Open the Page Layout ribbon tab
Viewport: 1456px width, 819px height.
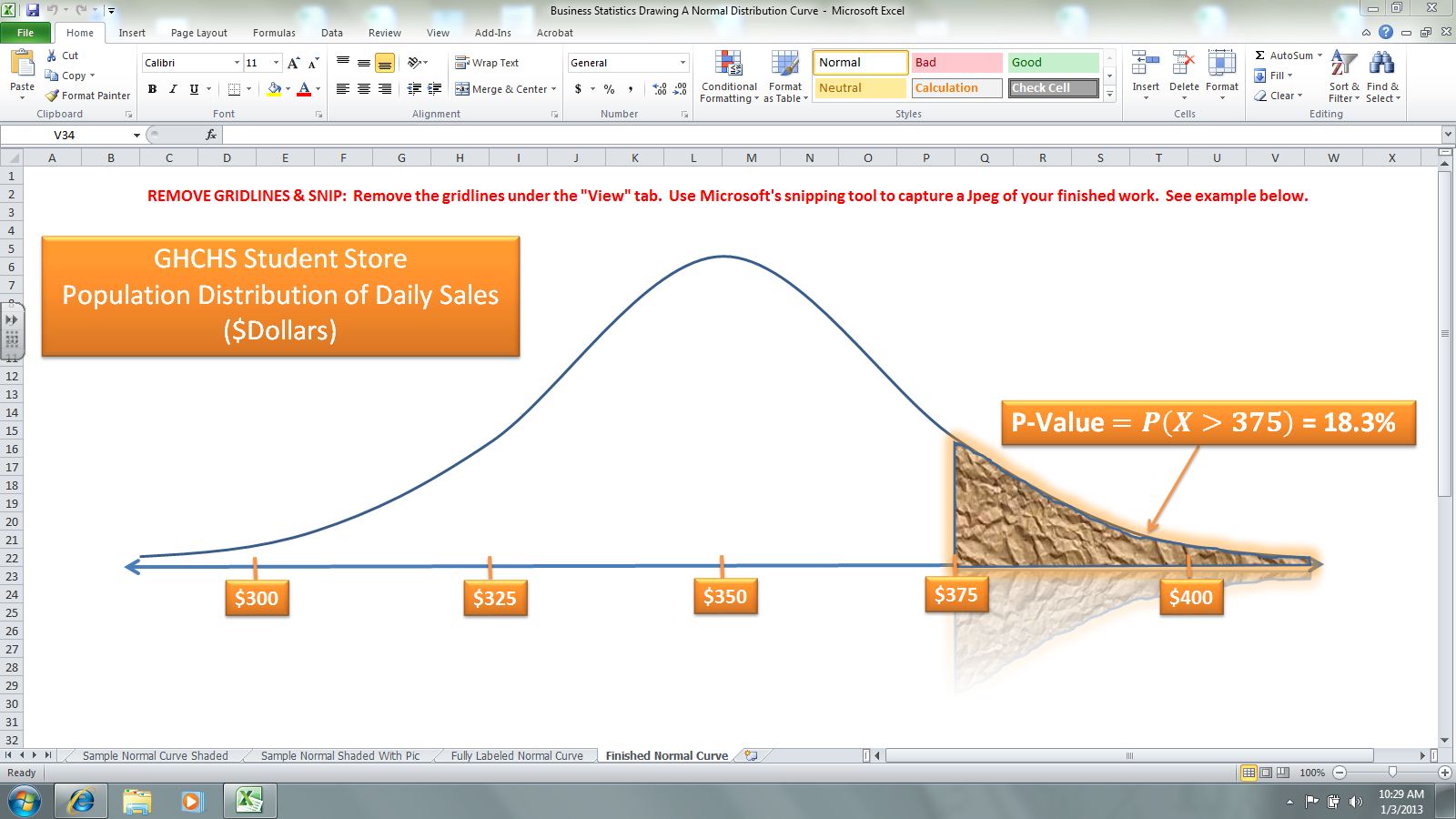(198, 33)
